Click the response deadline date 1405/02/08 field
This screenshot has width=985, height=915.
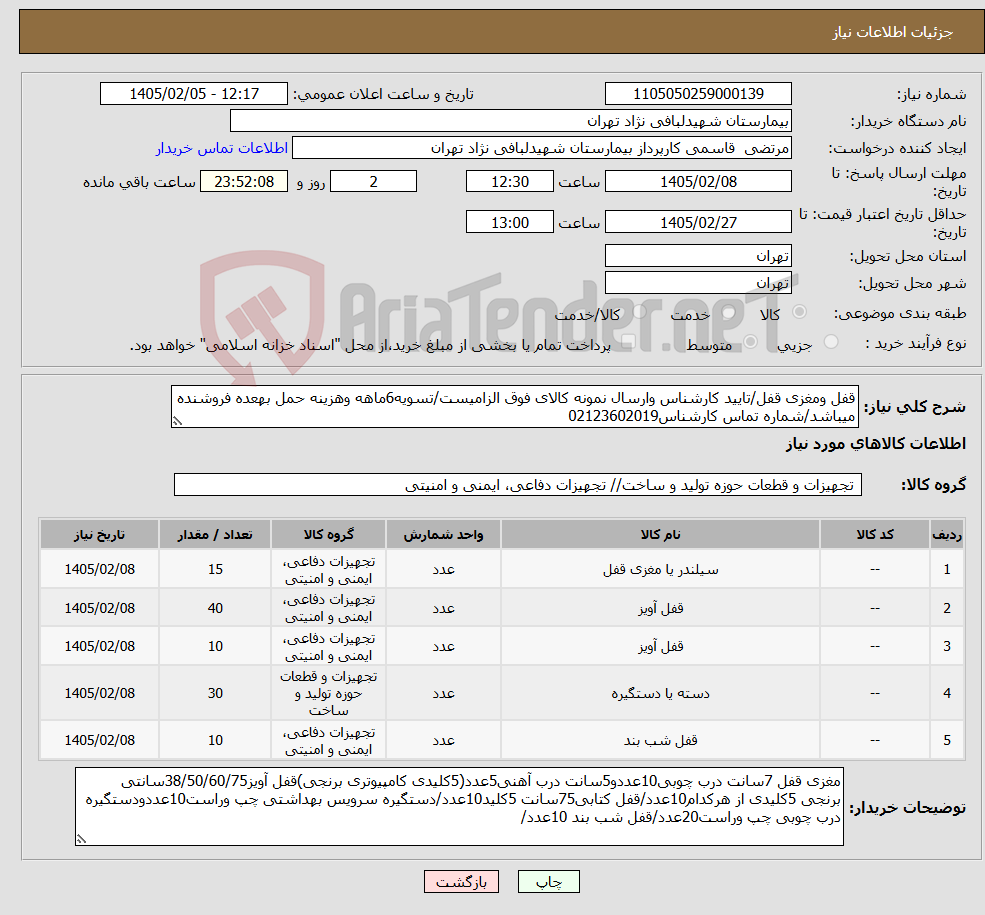coord(698,181)
